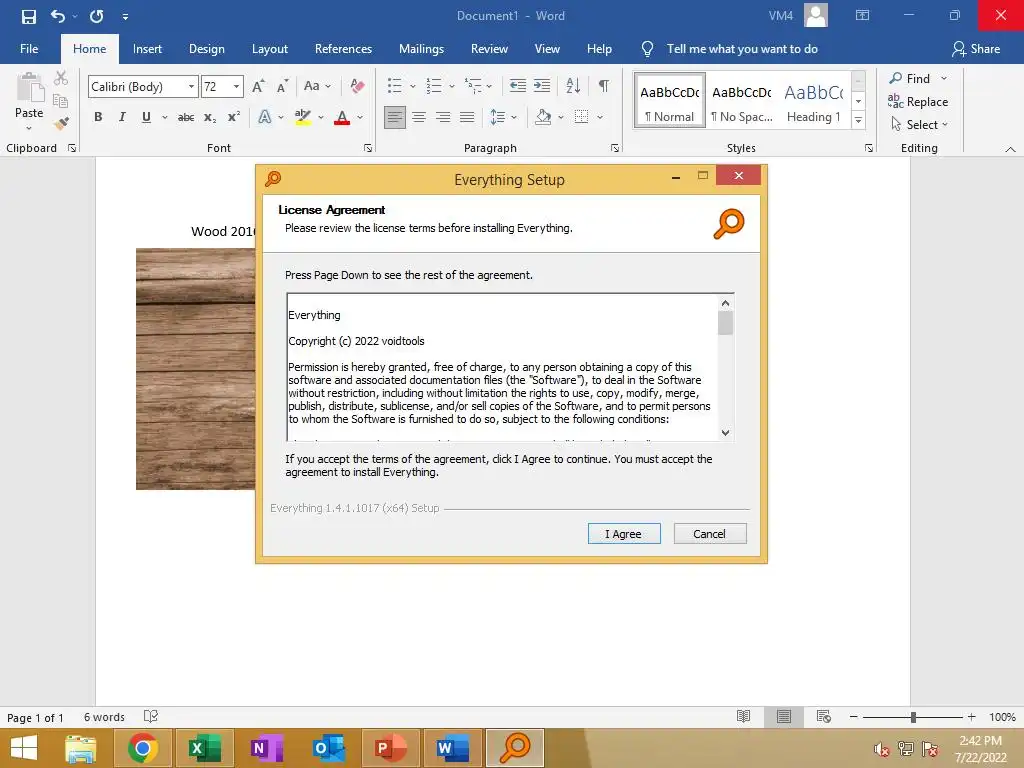
Task: Open Excel from the taskbar
Action: [x=204, y=748]
